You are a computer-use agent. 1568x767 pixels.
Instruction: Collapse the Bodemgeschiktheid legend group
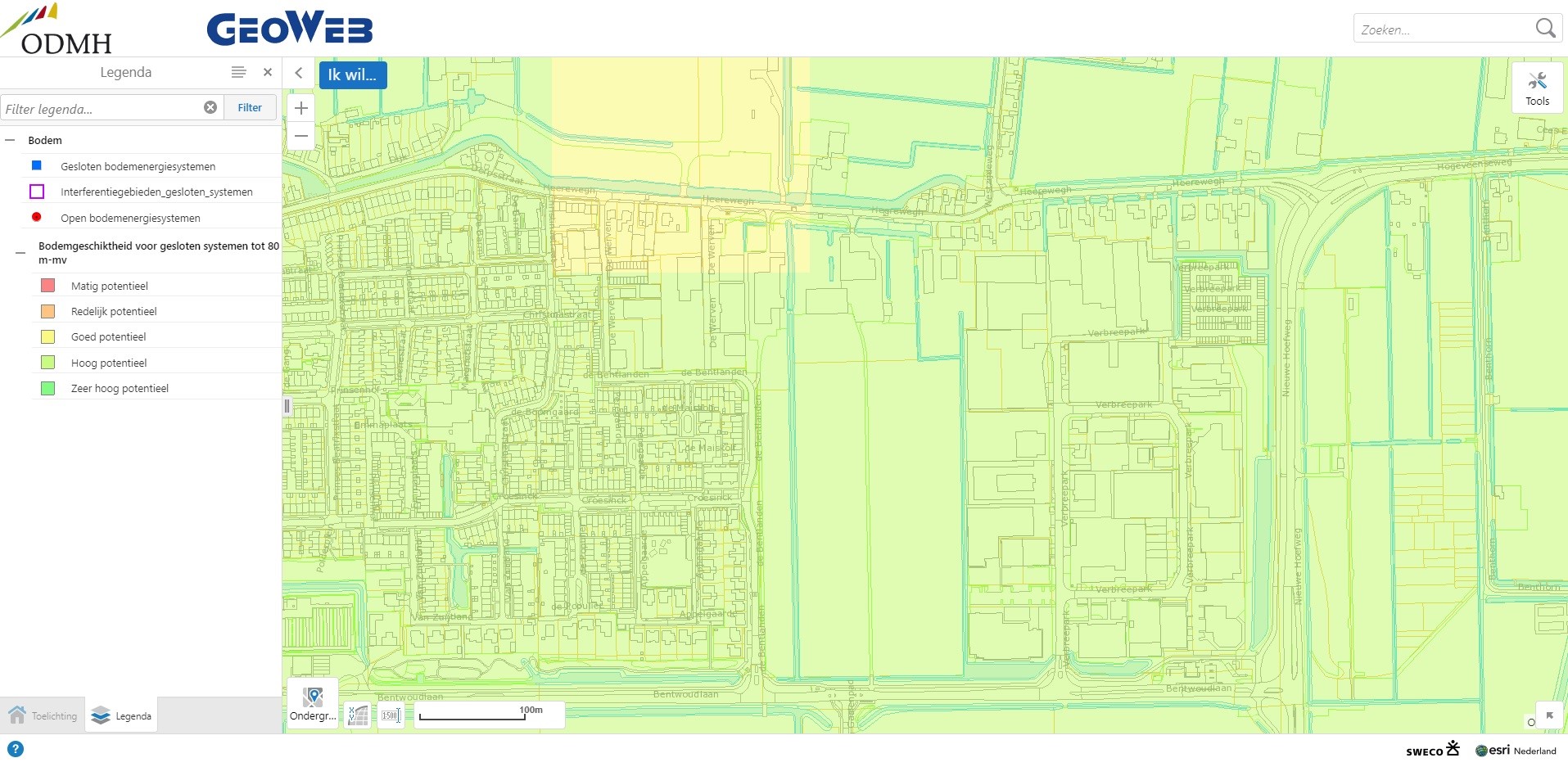pos(20,253)
